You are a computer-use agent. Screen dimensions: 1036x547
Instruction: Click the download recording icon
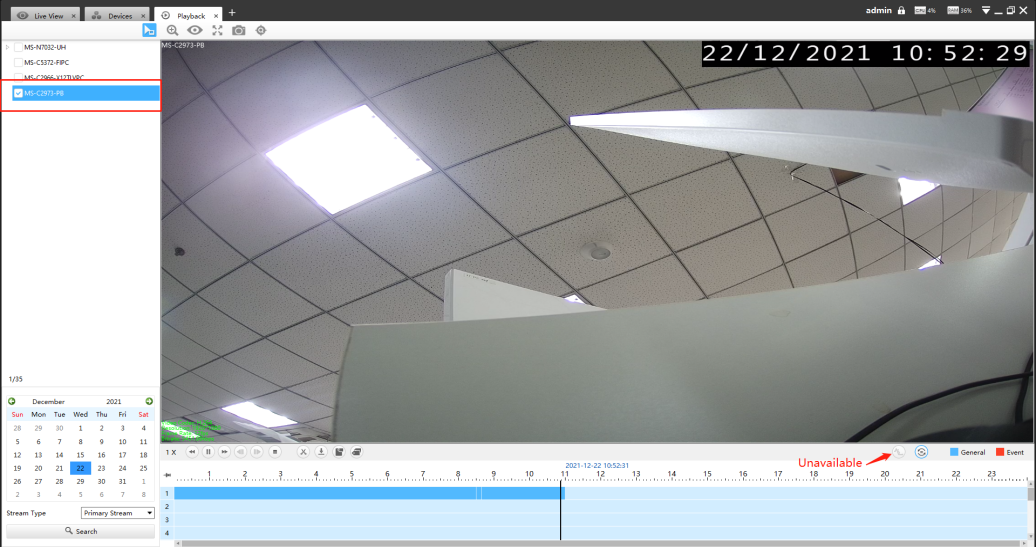(321, 452)
